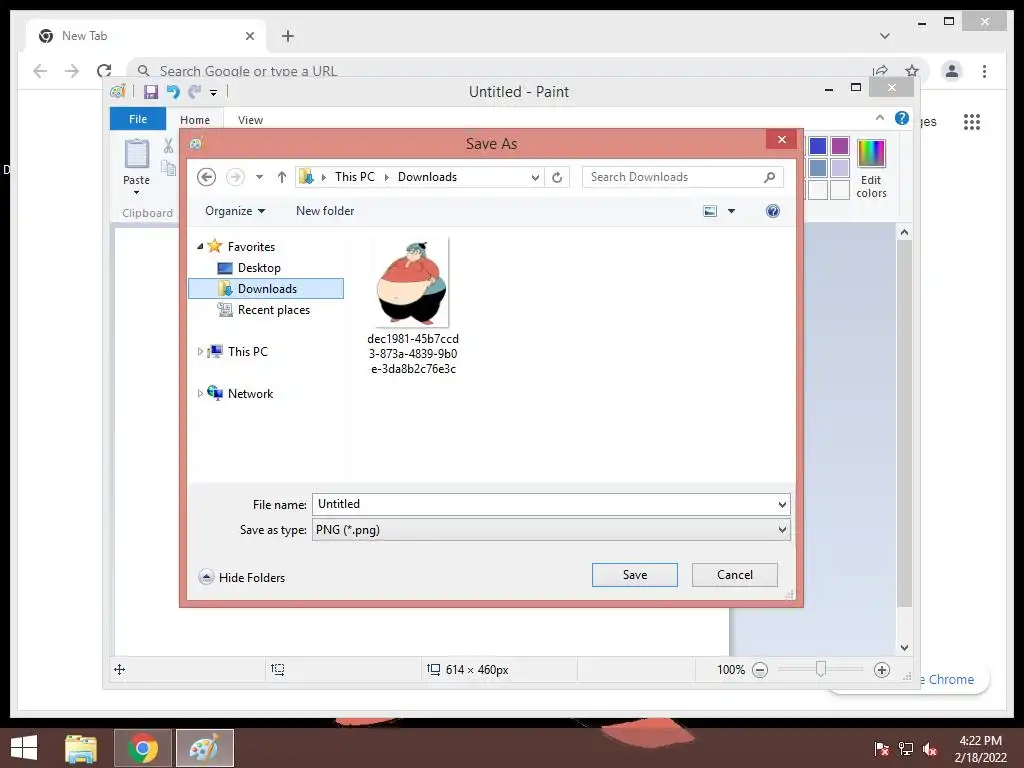Select the steel blue color swatch
This screenshot has width=1024, height=768.
818,168
